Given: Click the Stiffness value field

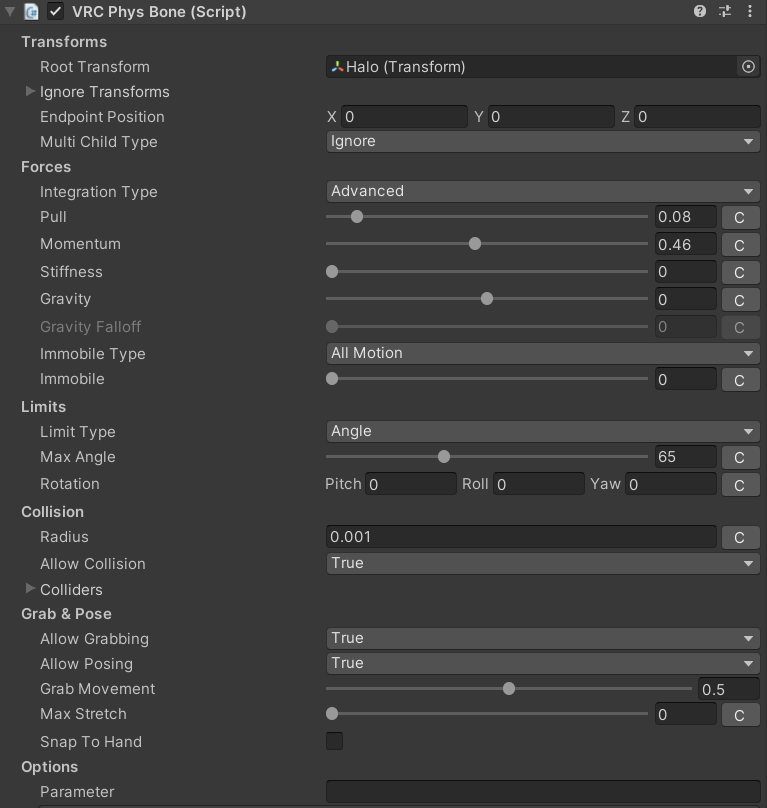Looking at the screenshot, I should point(686,272).
